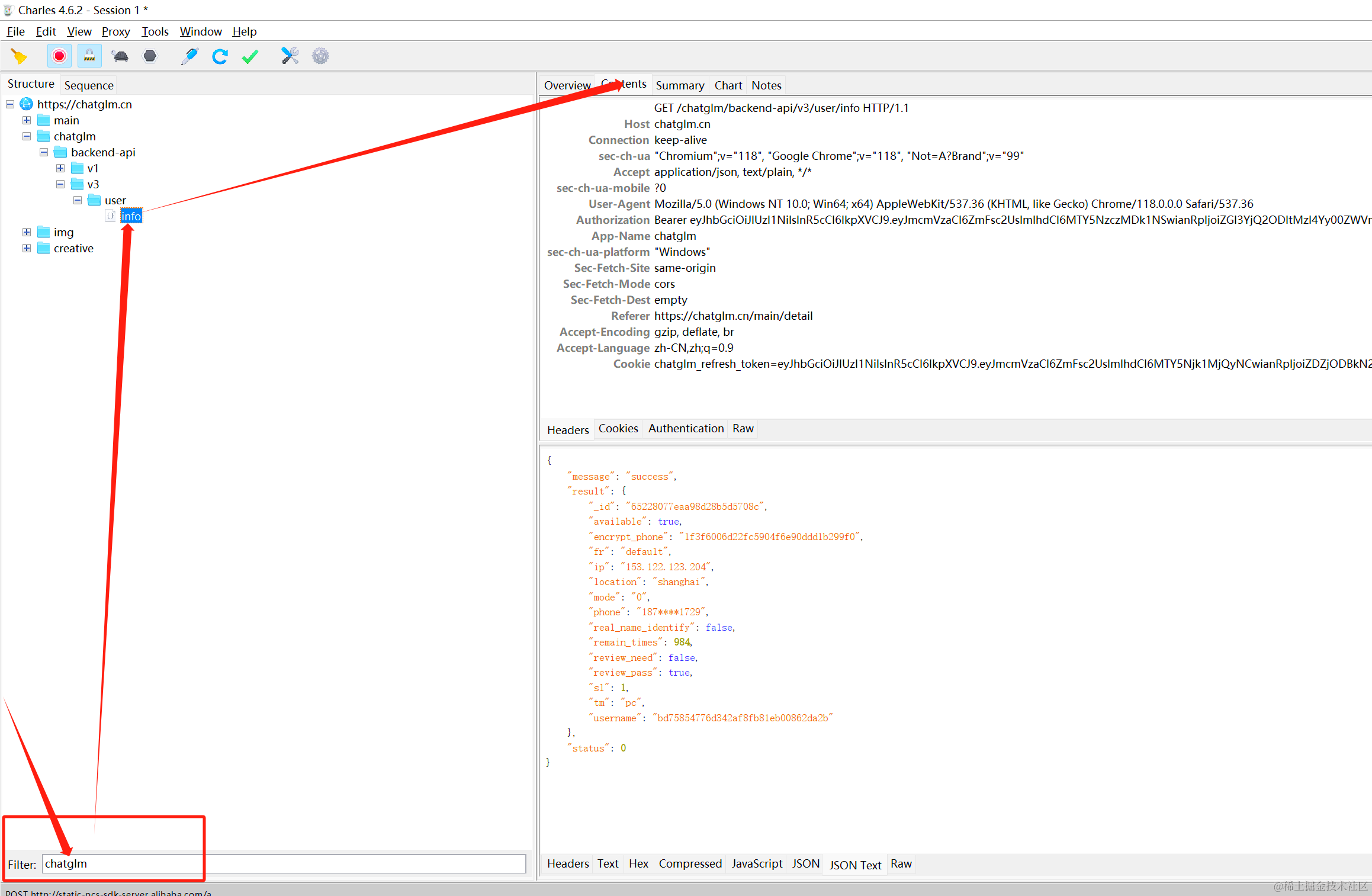Click the chatglm.cn globe host icon
The height and width of the screenshot is (896, 1372).
pyautogui.click(x=27, y=104)
